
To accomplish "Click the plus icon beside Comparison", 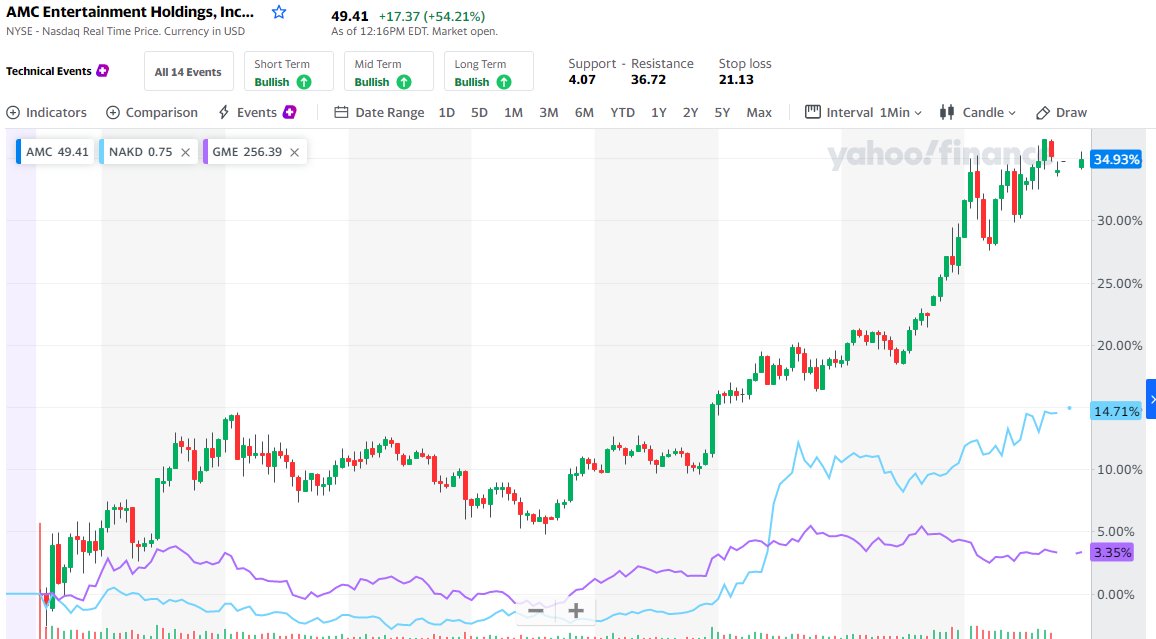I will click(113, 113).
